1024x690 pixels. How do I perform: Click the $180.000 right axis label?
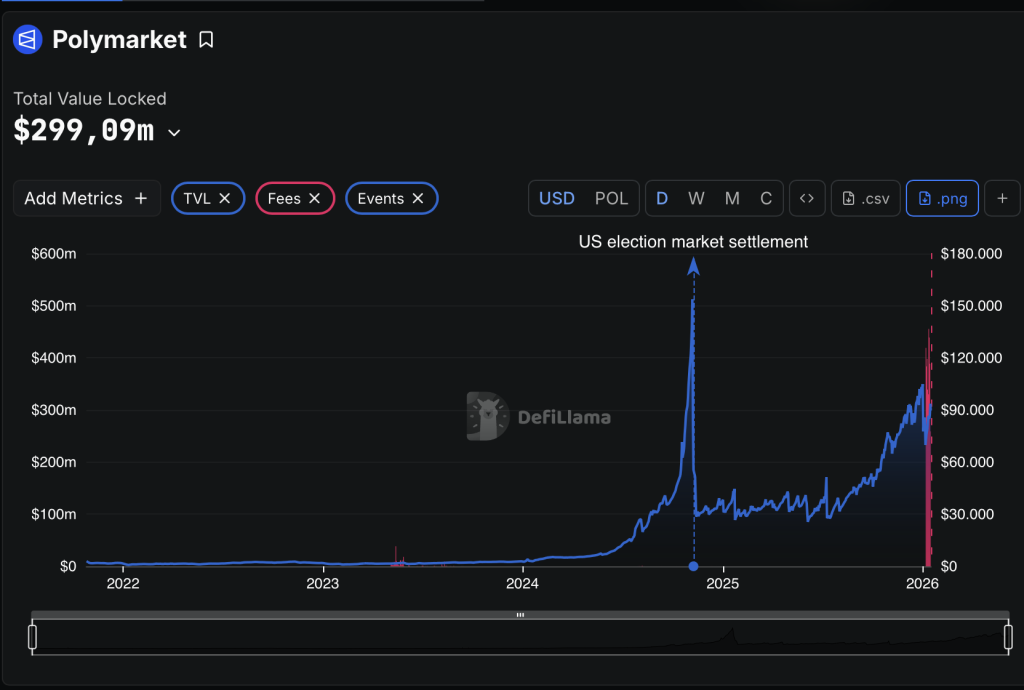[971, 253]
